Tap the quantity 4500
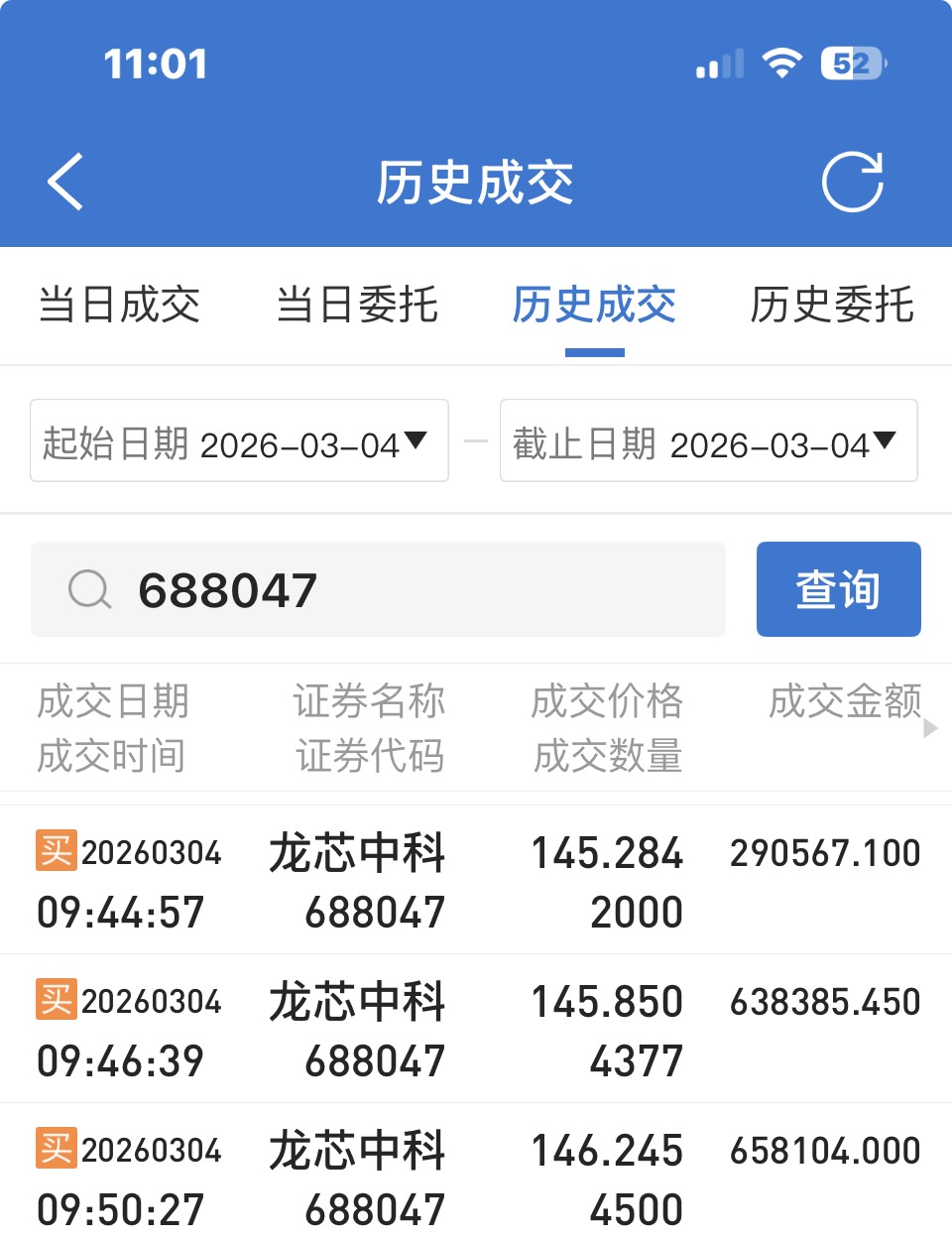 [637, 1209]
